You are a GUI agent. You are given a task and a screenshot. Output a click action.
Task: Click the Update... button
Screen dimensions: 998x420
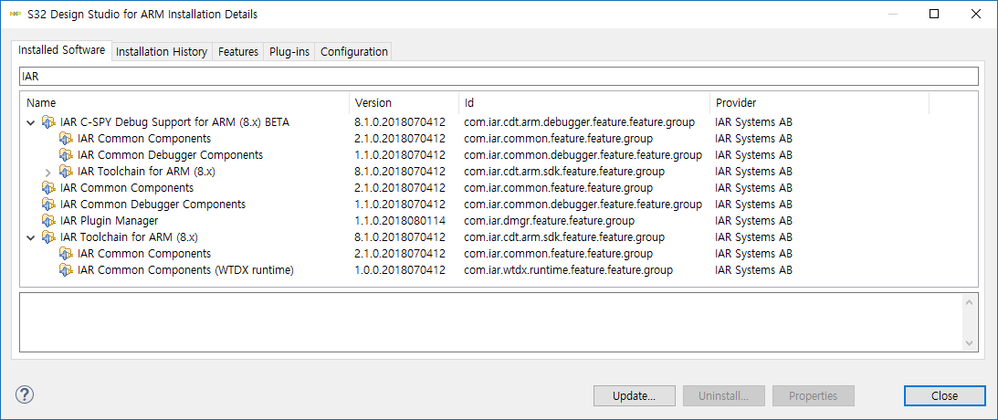point(634,396)
